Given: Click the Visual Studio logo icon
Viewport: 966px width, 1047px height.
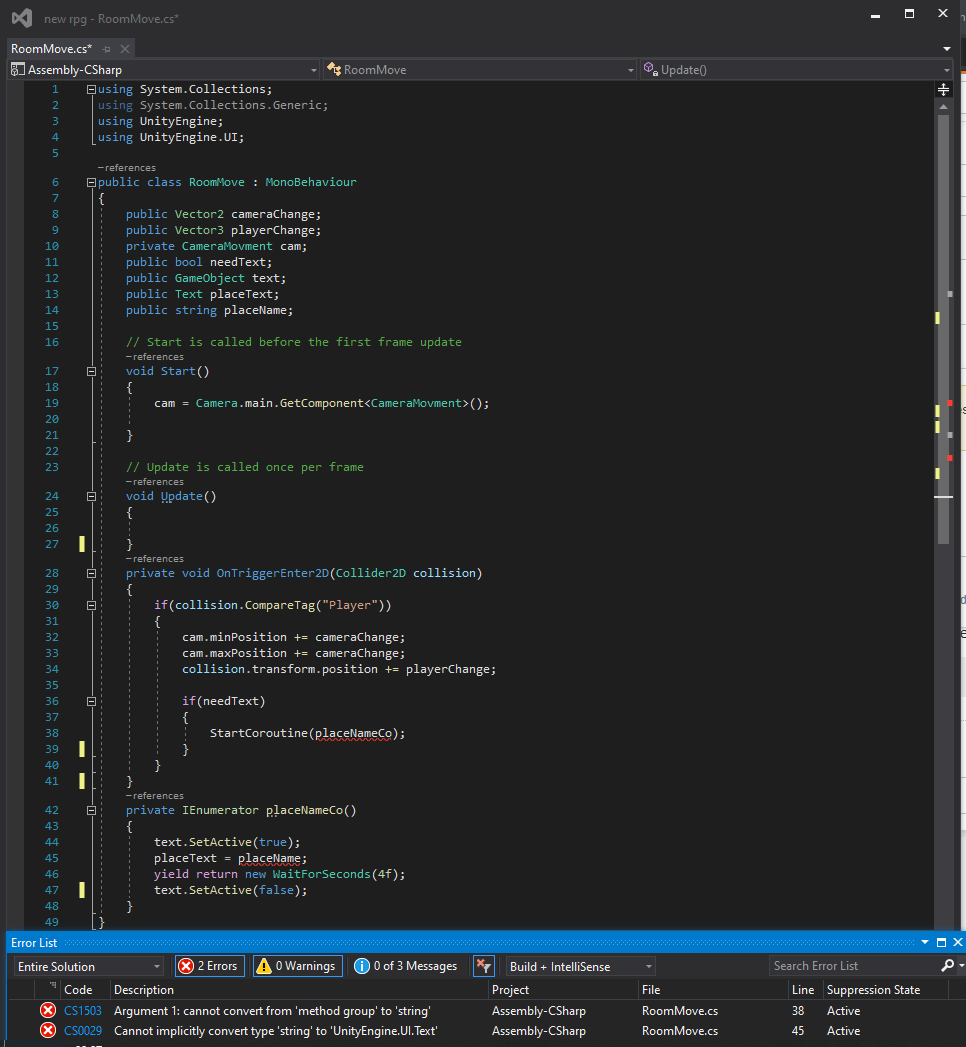Looking at the screenshot, I should coord(21,17).
